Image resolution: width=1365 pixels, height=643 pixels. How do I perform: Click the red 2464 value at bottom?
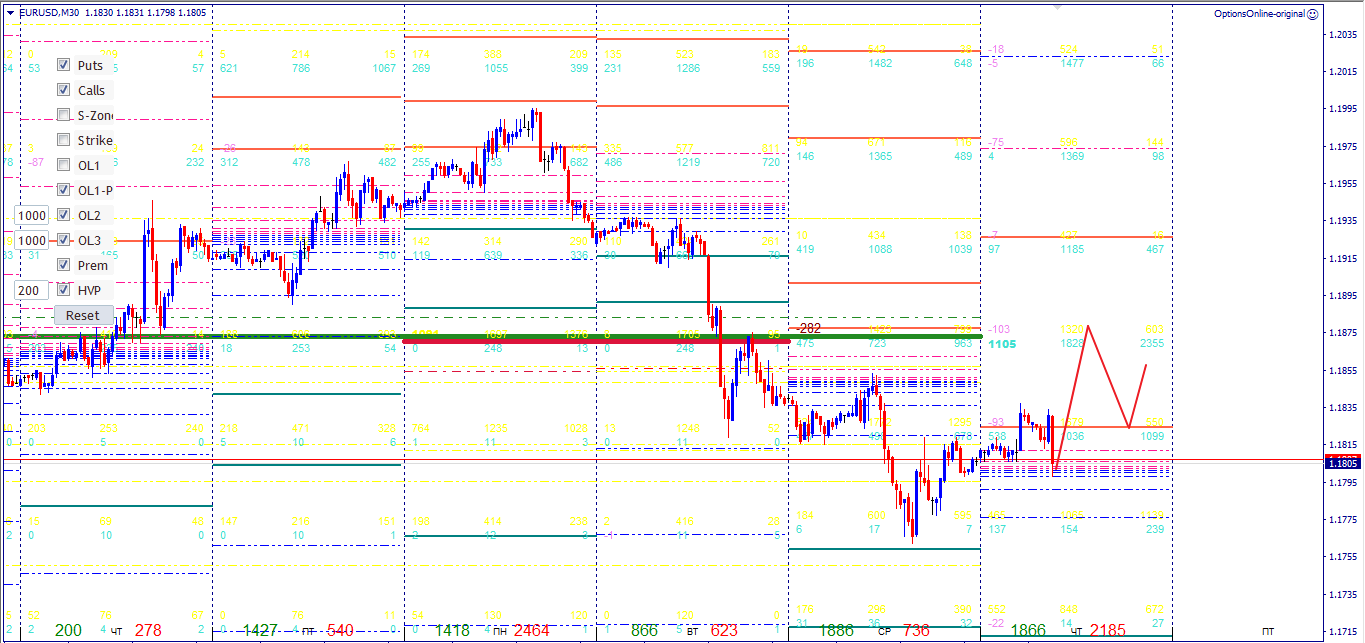[531, 631]
